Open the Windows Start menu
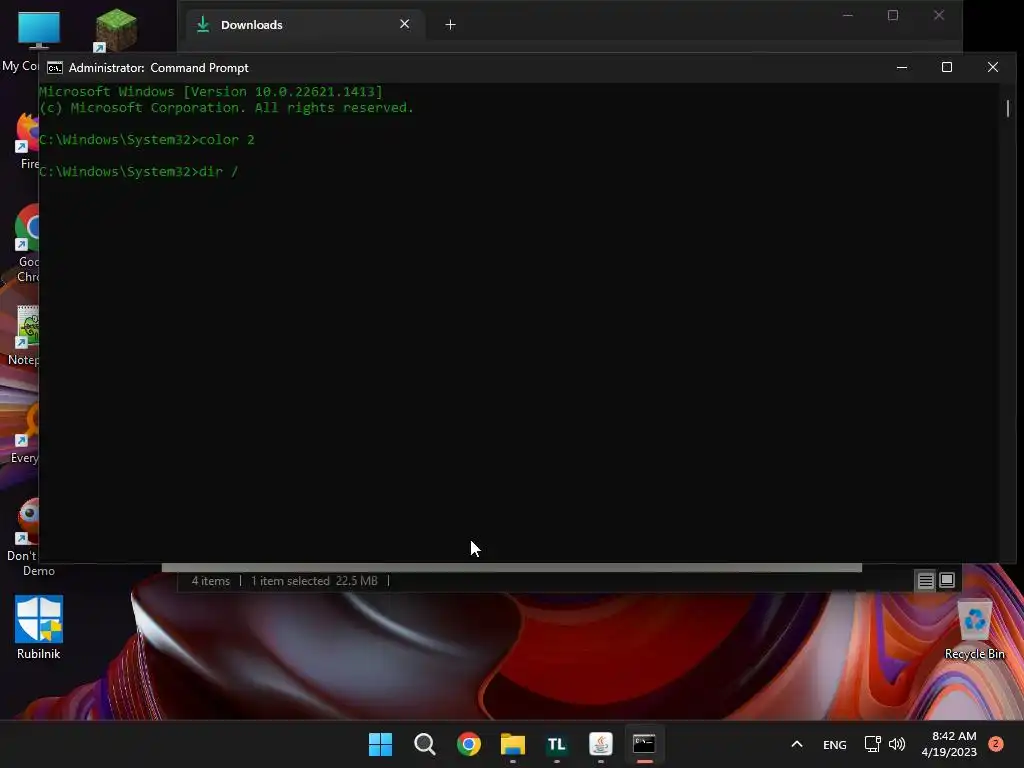The height and width of the screenshot is (768, 1024). pos(380,744)
